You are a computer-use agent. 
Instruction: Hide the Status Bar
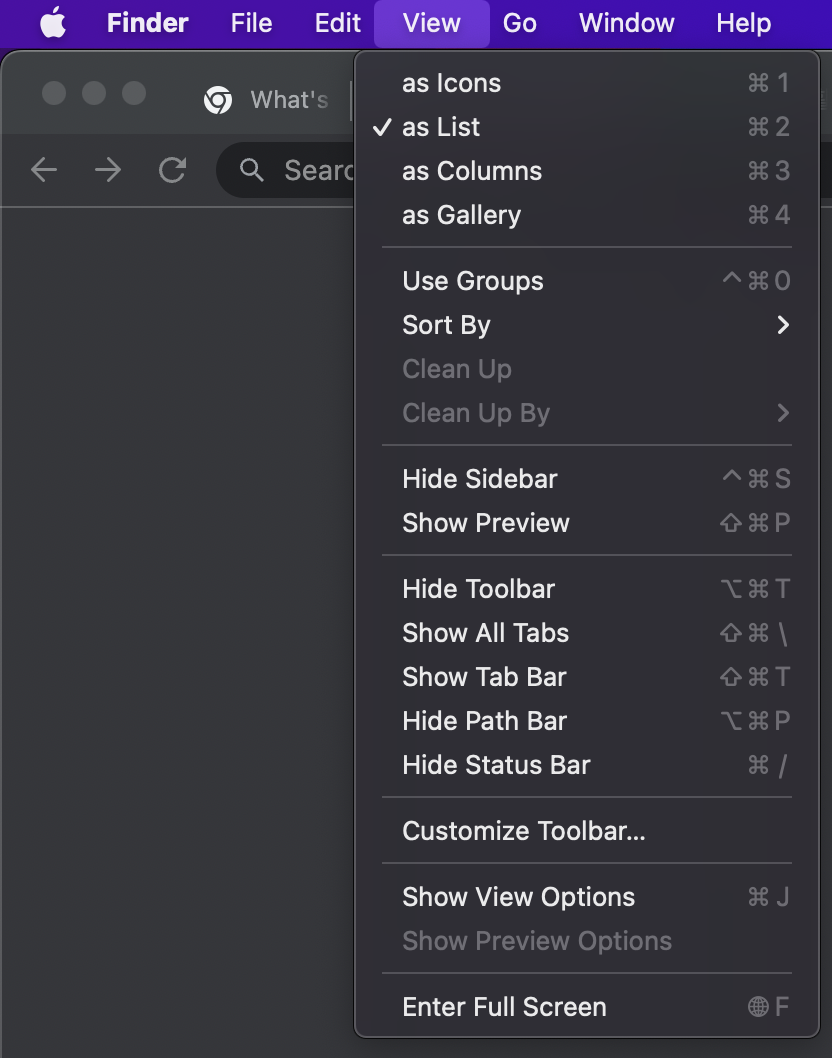click(x=496, y=765)
